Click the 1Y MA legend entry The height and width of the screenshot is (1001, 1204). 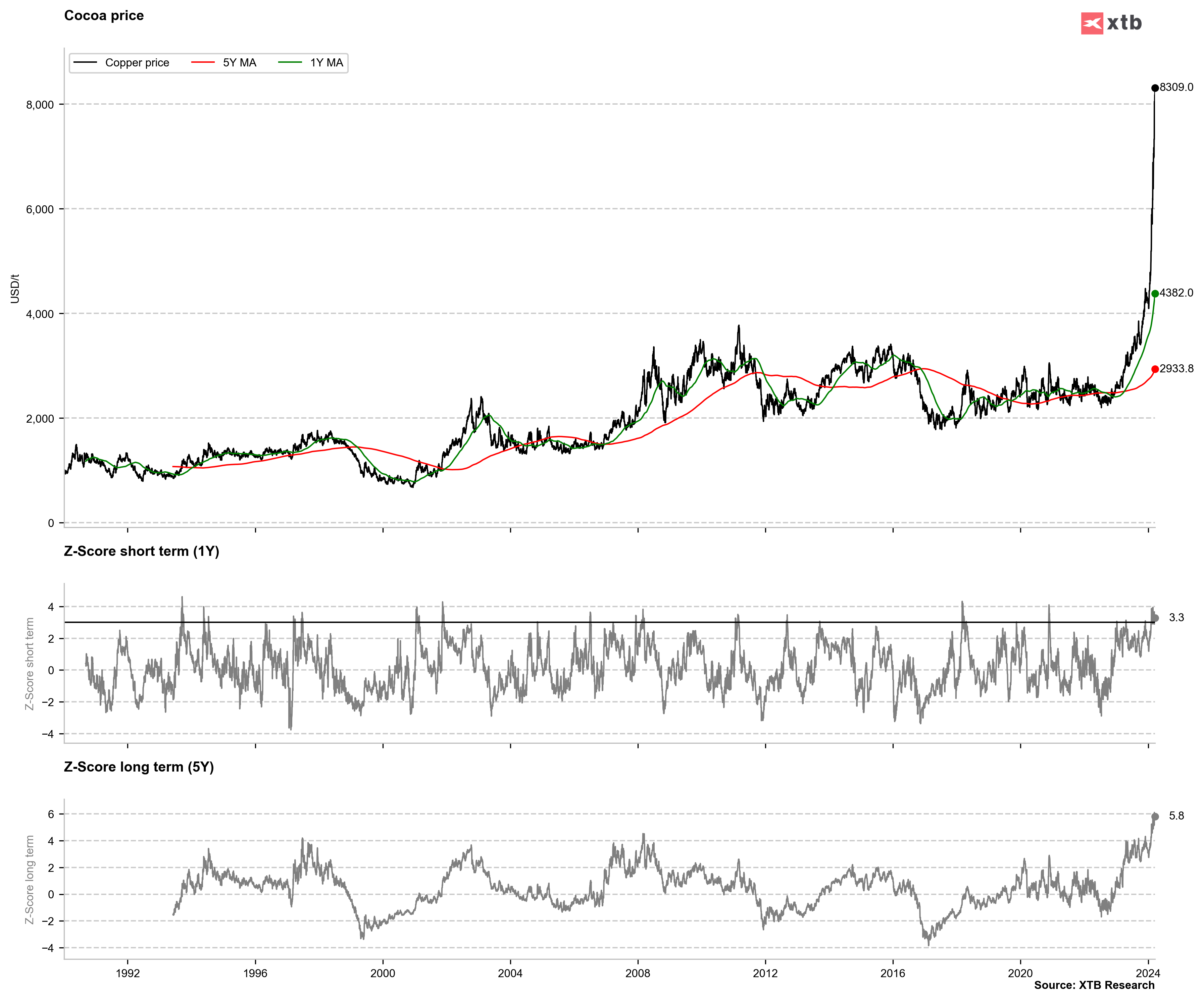(x=326, y=62)
